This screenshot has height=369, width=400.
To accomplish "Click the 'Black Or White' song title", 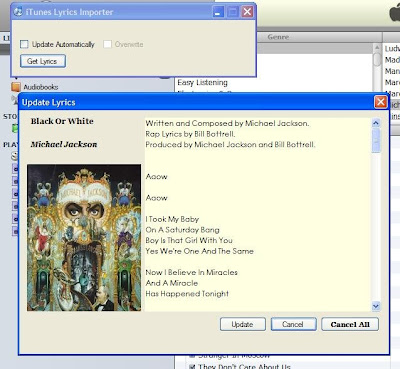I will pyautogui.click(x=62, y=121).
